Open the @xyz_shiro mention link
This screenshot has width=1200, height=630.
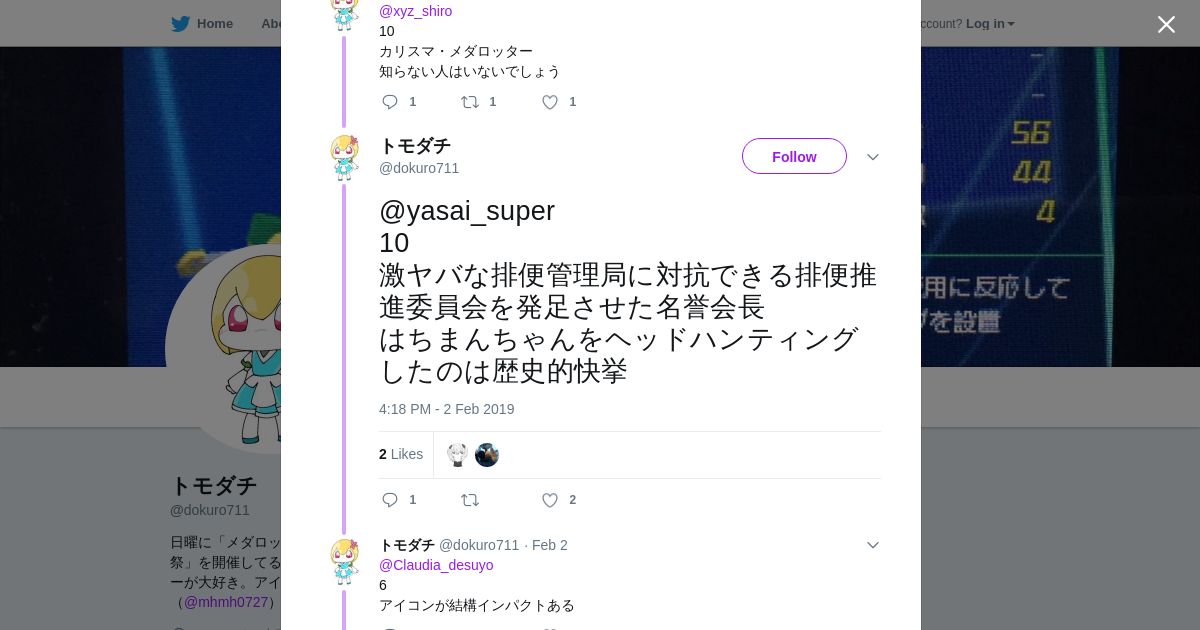click(415, 11)
